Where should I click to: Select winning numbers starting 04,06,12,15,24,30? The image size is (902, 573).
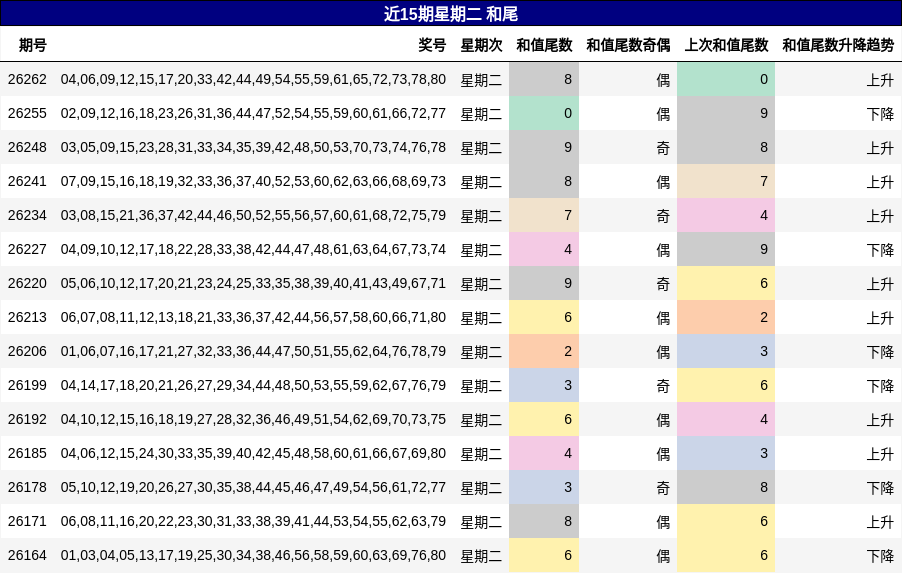(x=253, y=453)
